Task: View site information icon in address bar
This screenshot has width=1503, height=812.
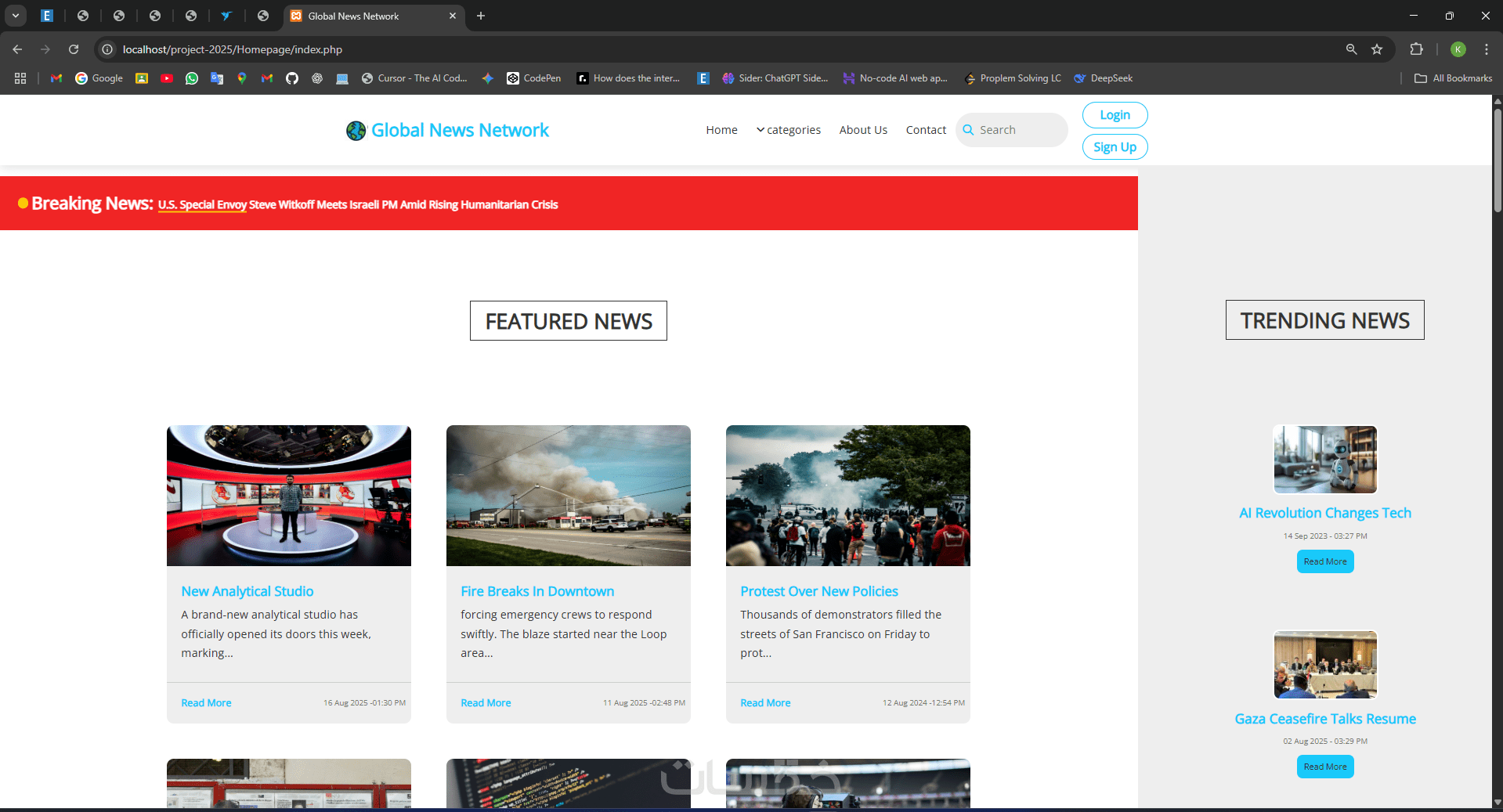Action: click(x=108, y=49)
